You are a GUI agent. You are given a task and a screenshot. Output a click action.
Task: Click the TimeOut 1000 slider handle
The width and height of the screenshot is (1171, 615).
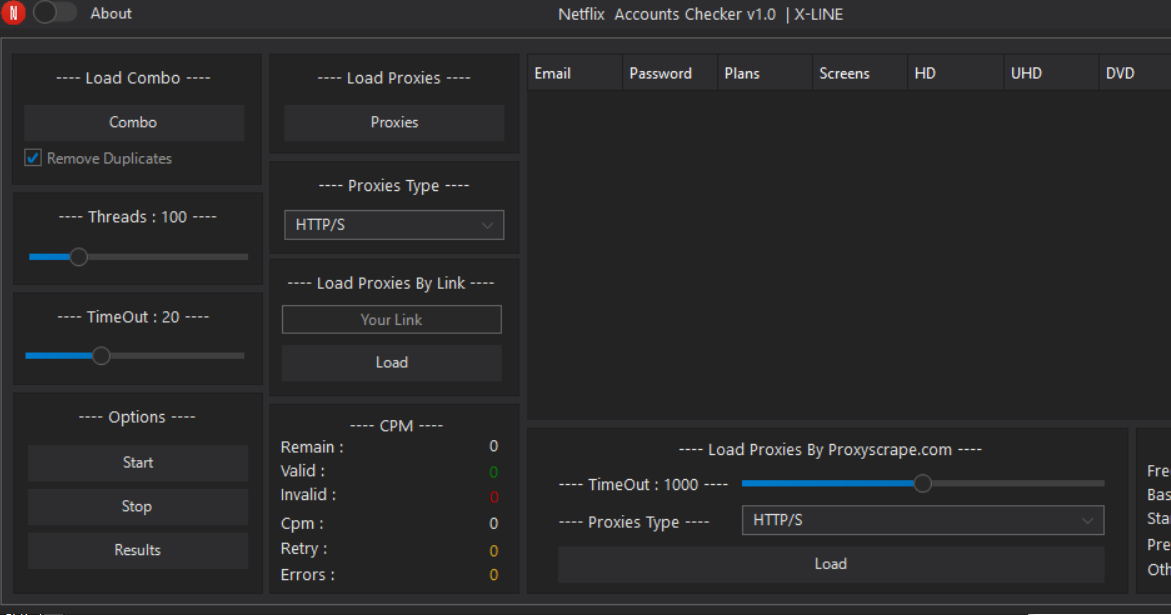[922, 483]
